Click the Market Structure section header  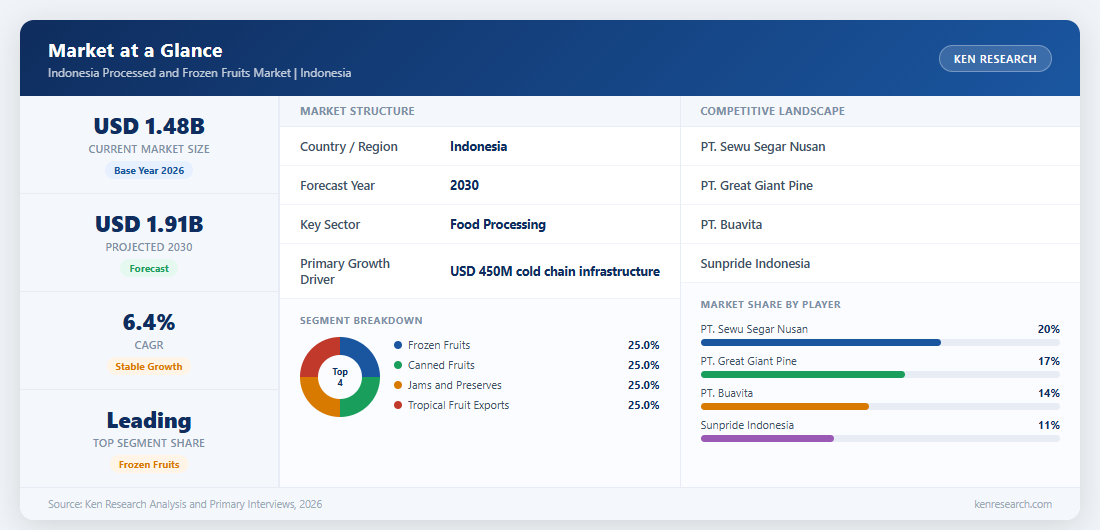click(x=357, y=111)
